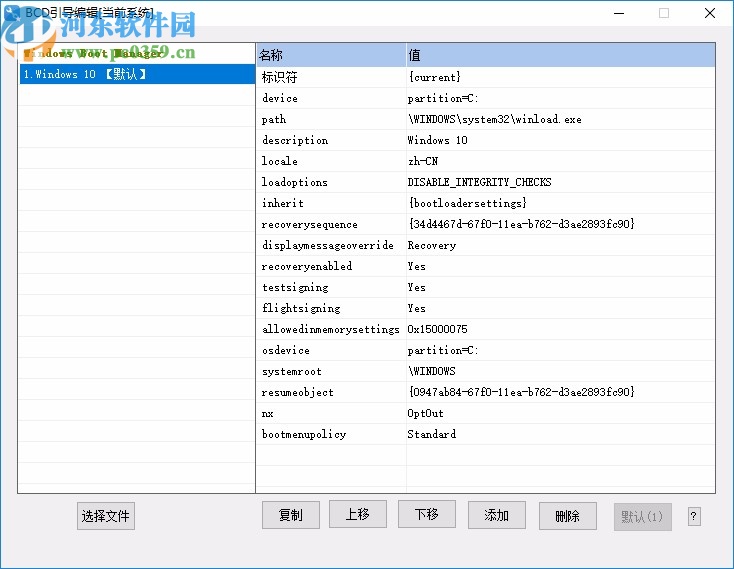Select the recoverysequence row name
The image size is (734, 569).
click(309, 225)
